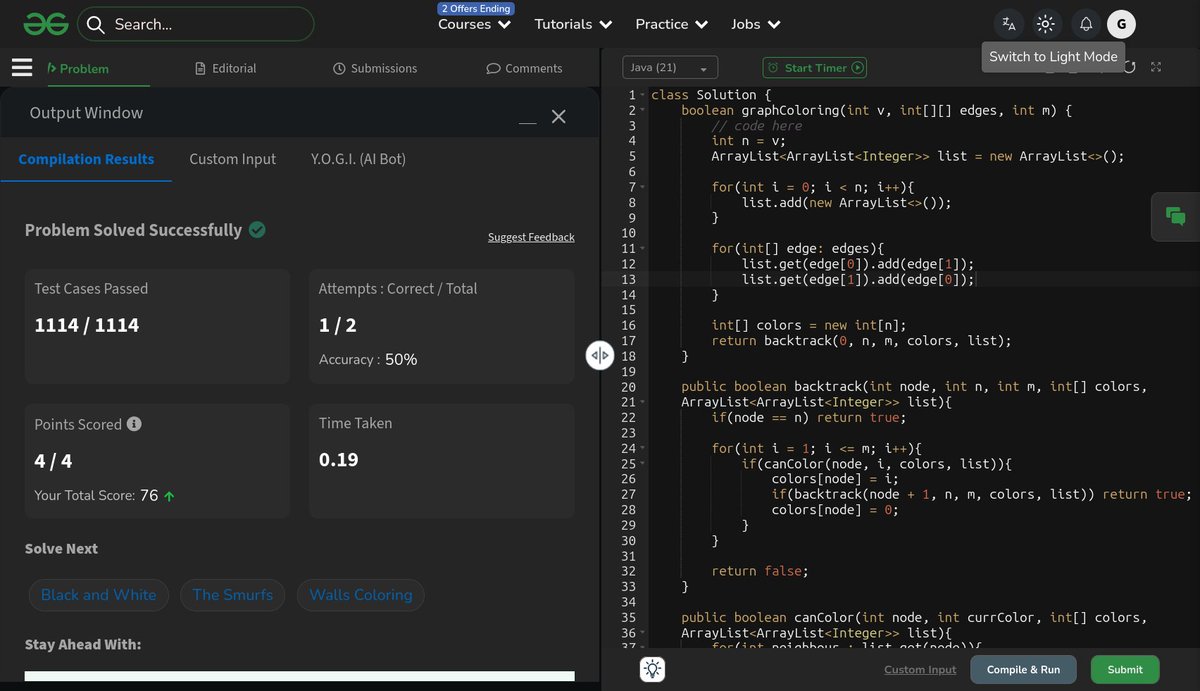This screenshot has width=1200, height=691.
Task: Open The Smurfs problem
Action: point(233,595)
